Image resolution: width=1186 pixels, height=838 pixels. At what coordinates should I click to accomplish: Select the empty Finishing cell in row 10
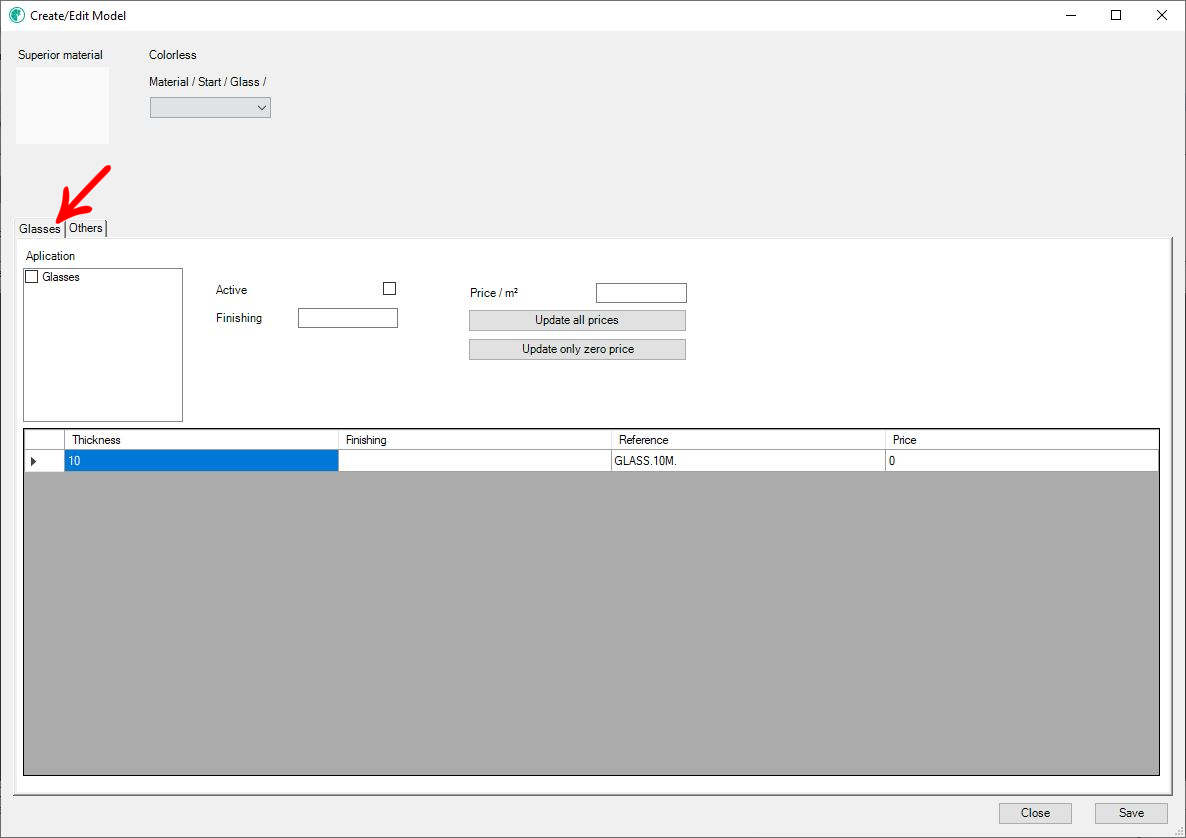475,461
